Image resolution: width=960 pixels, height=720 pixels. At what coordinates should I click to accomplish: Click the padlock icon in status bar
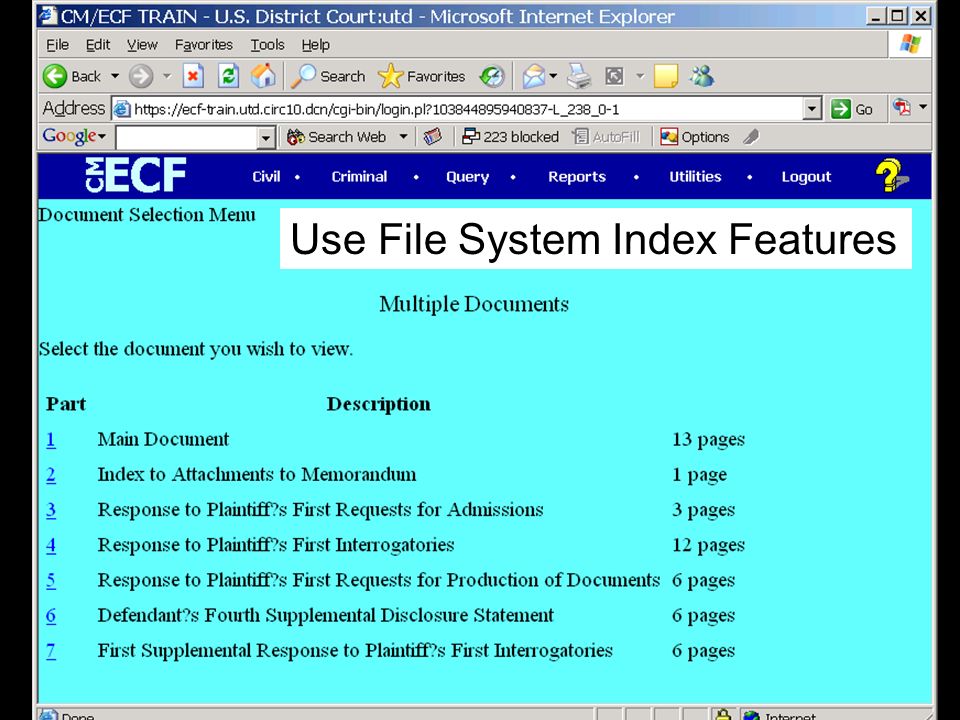click(724, 714)
